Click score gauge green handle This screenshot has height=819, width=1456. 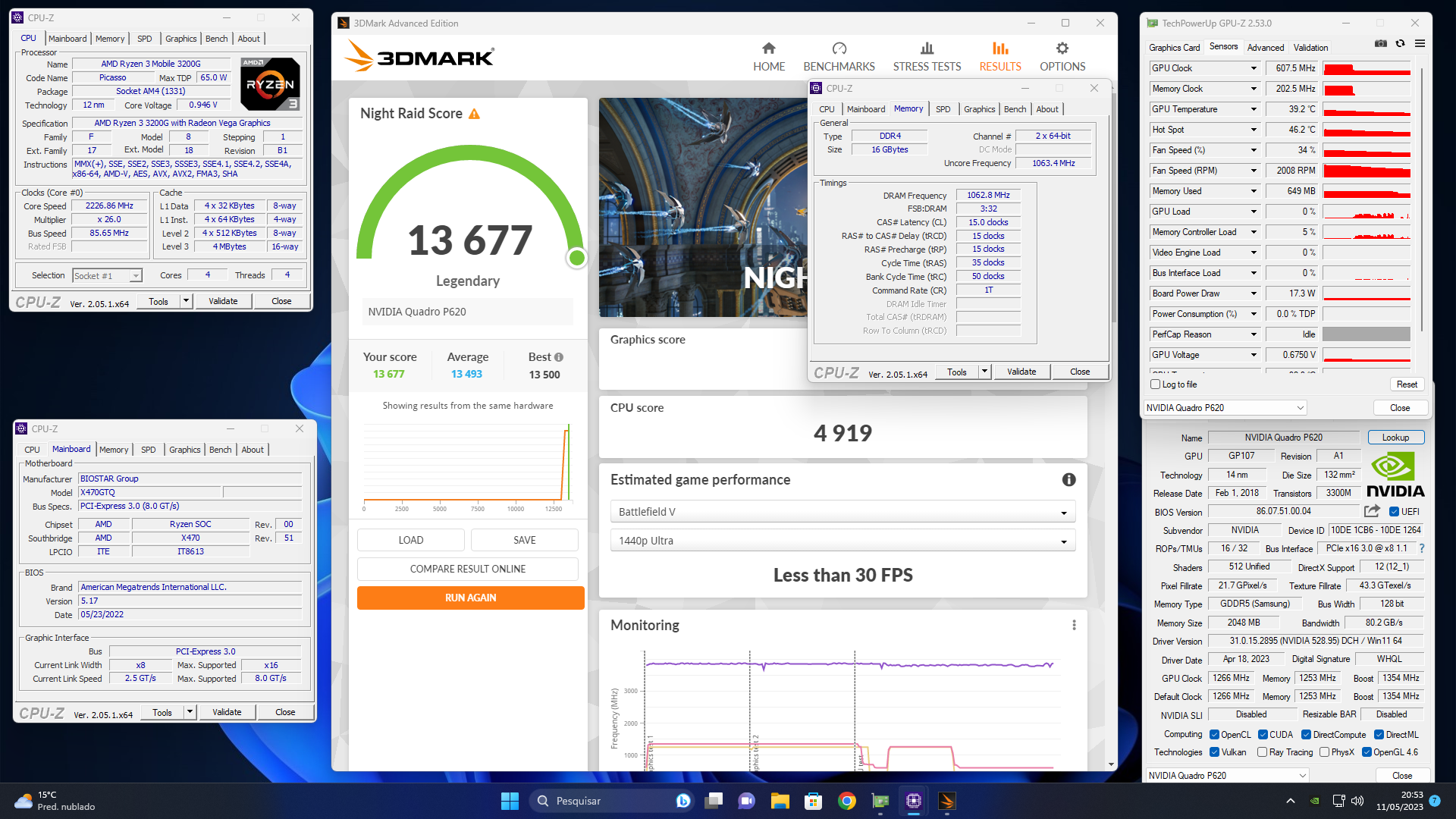tap(577, 259)
